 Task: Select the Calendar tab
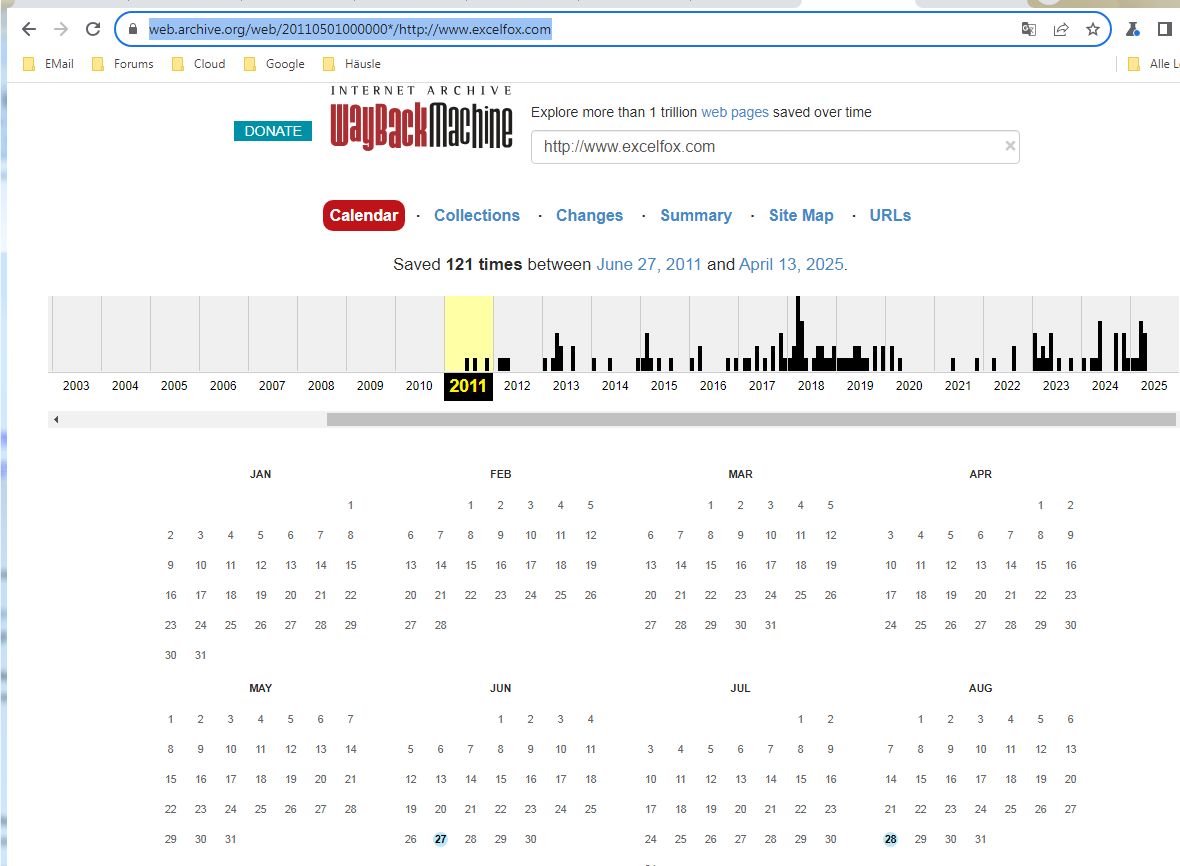(363, 215)
